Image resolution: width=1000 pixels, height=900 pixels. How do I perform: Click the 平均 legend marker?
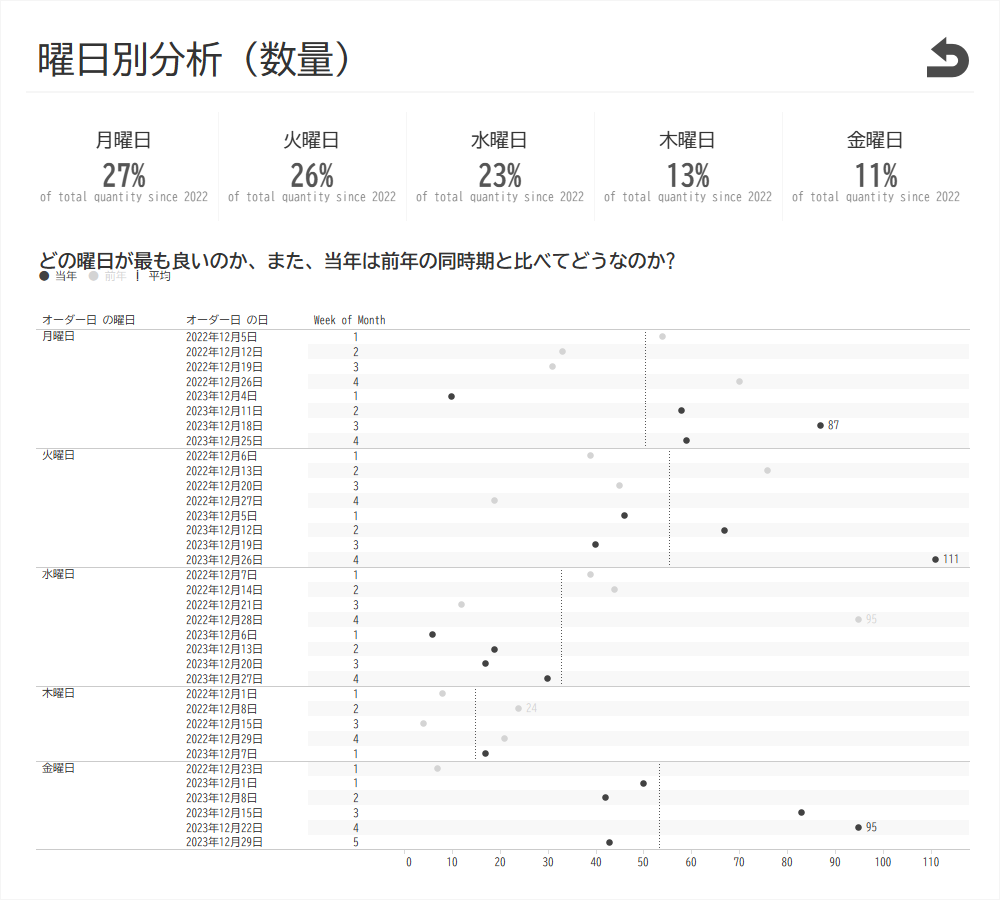point(137,276)
